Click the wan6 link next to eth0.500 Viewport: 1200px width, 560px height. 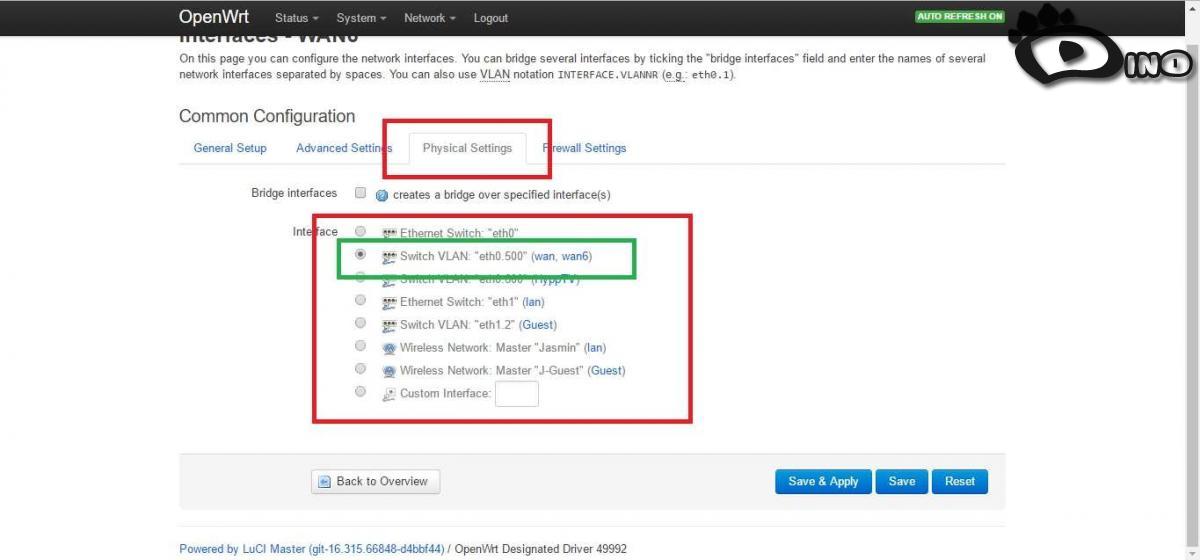(575, 257)
